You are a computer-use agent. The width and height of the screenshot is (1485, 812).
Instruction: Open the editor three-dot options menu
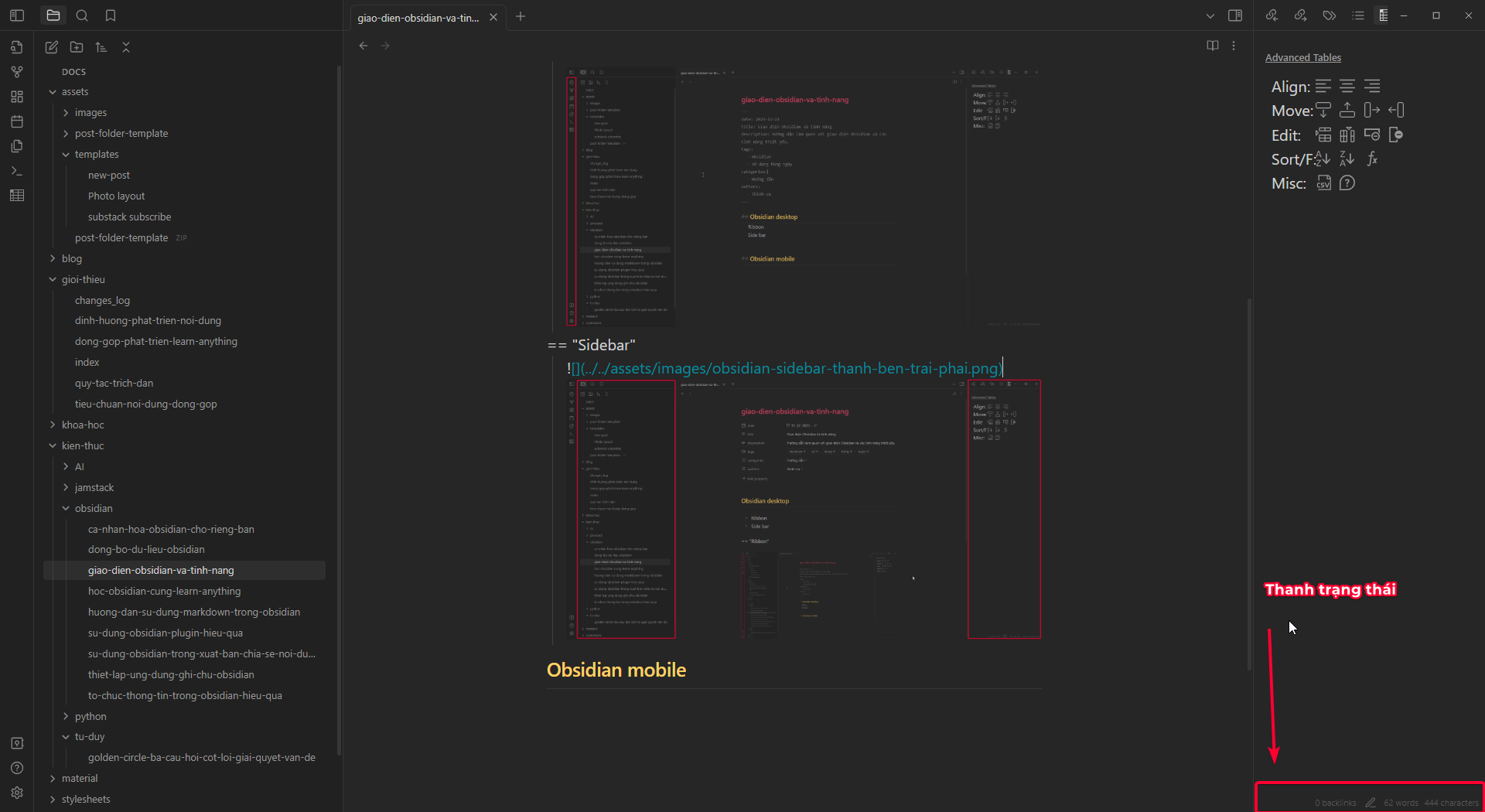pos(1234,46)
